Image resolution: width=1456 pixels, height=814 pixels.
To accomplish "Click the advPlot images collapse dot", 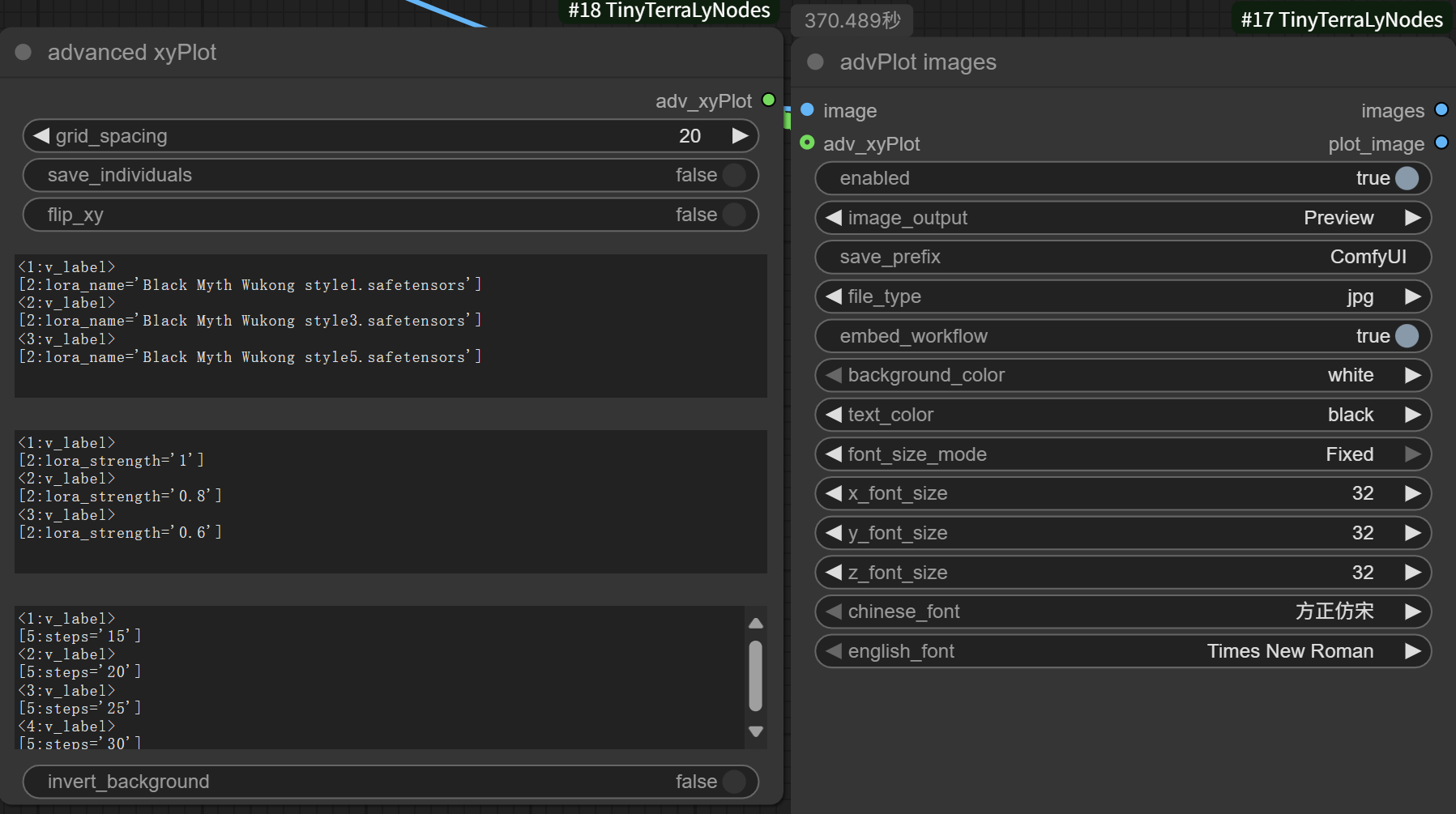I will tap(815, 62).
